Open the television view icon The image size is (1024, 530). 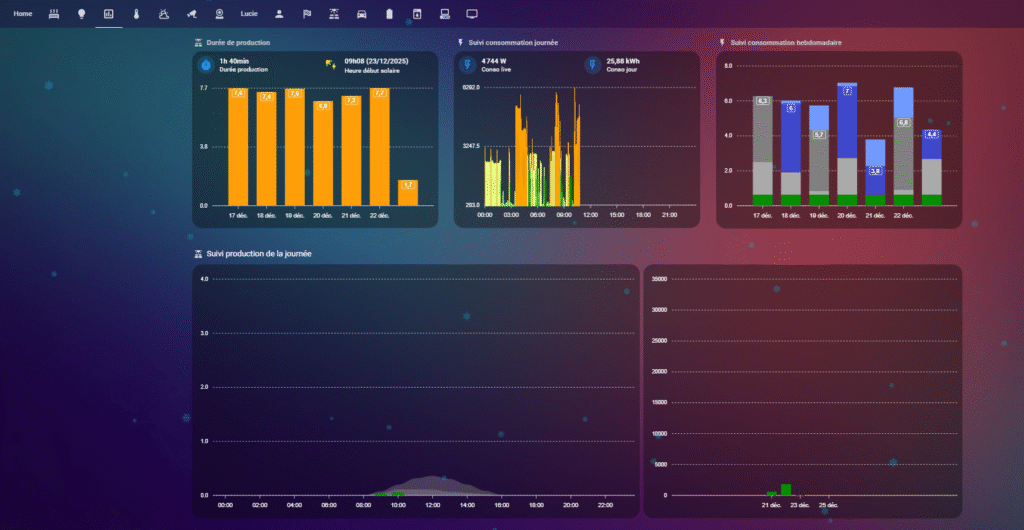[x=472, y=14]
